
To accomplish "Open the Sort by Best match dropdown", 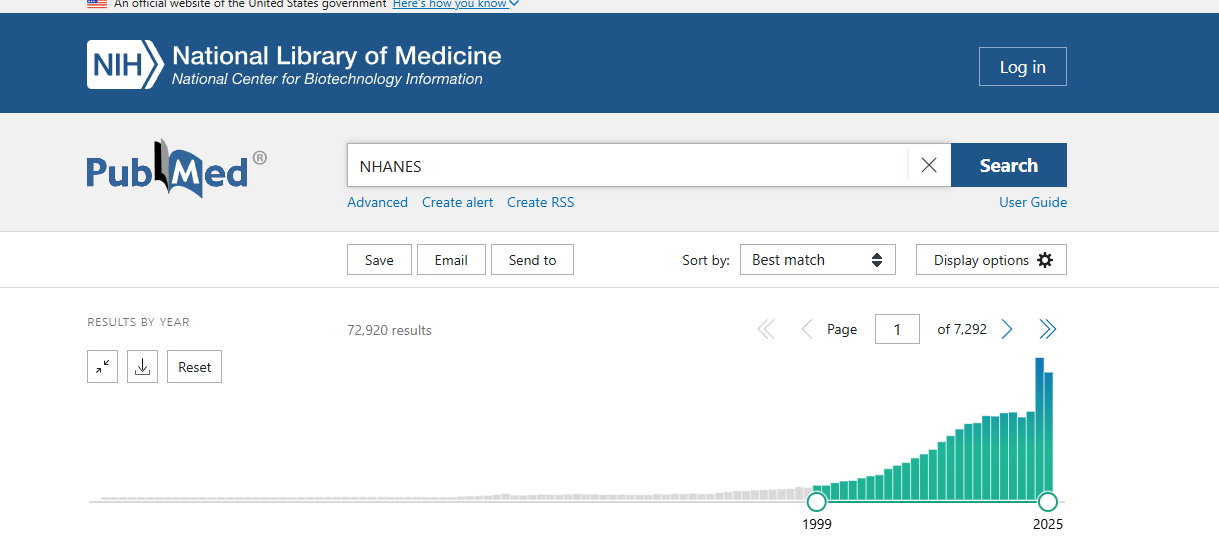I will 817,260.
